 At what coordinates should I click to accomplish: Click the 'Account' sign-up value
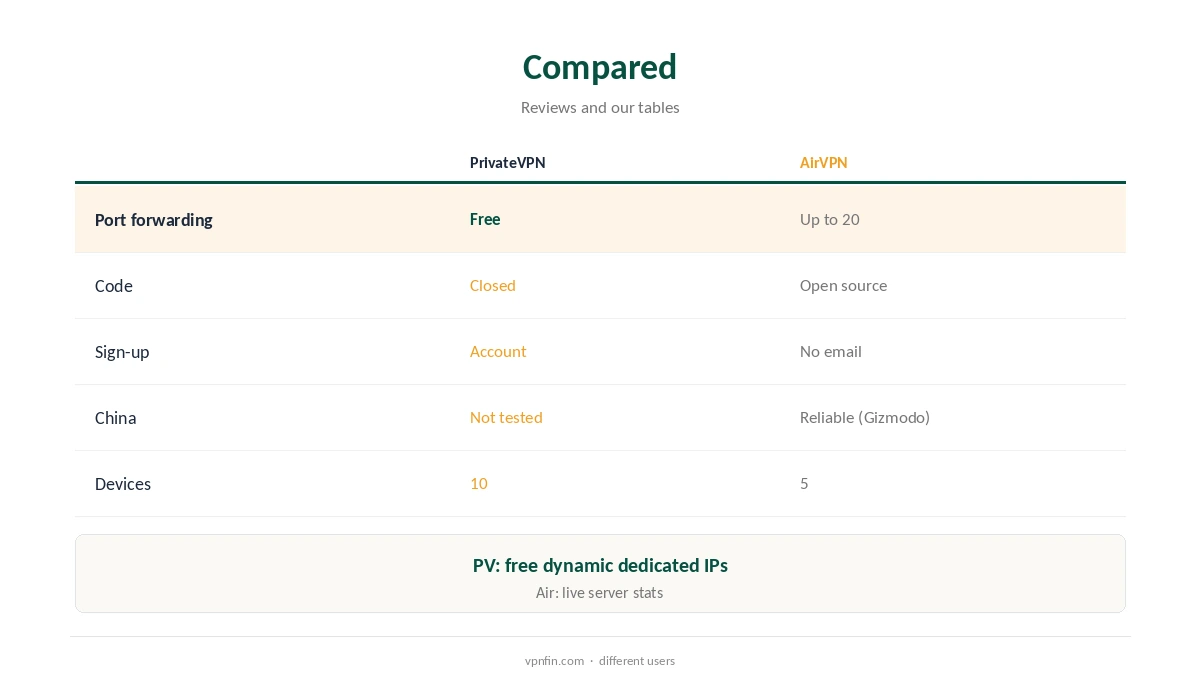(498, 351)
